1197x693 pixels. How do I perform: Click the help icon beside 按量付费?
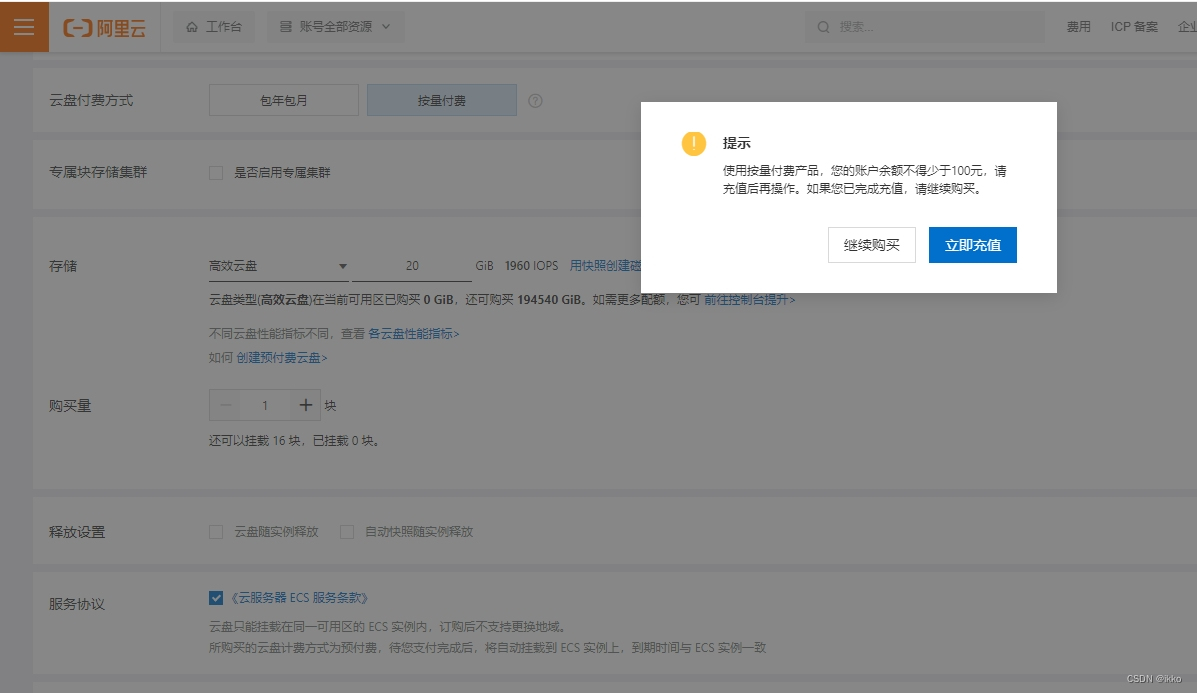[535, 100]
